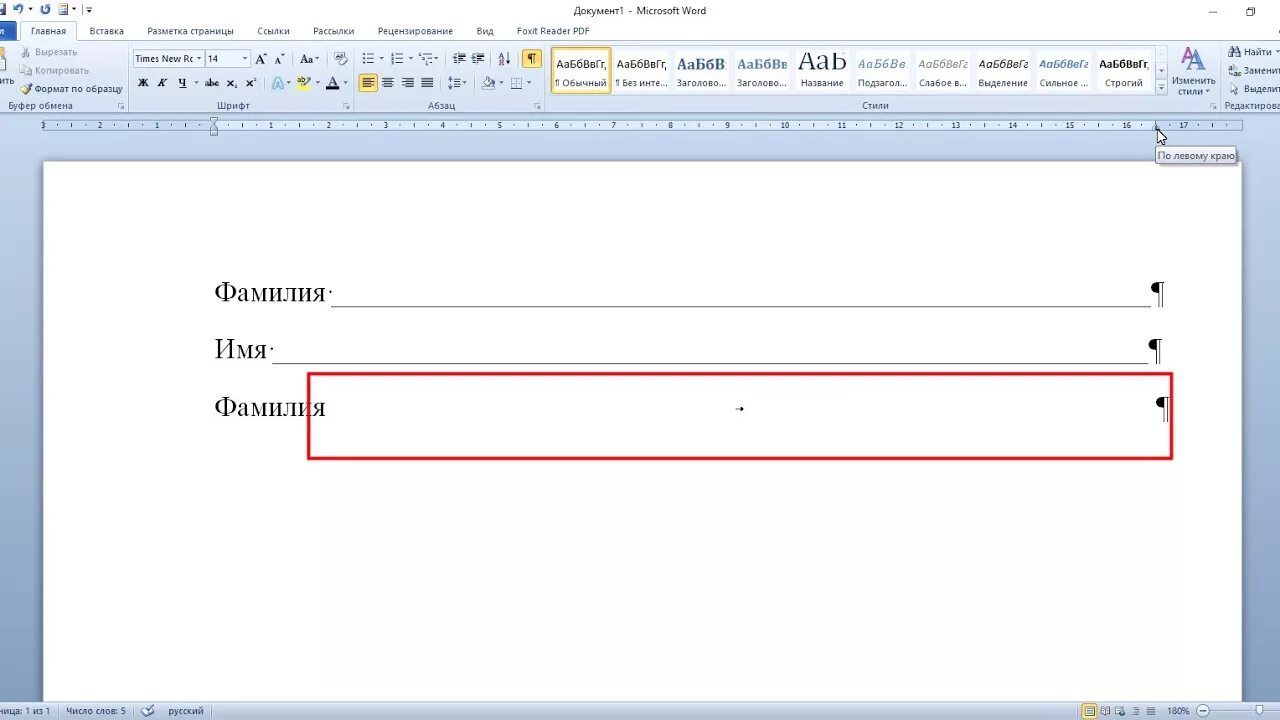Screen dimensions: 1280x720
Task: Open font color dropdown arrow
Action: pyautogui.click(x=346, y=83)
